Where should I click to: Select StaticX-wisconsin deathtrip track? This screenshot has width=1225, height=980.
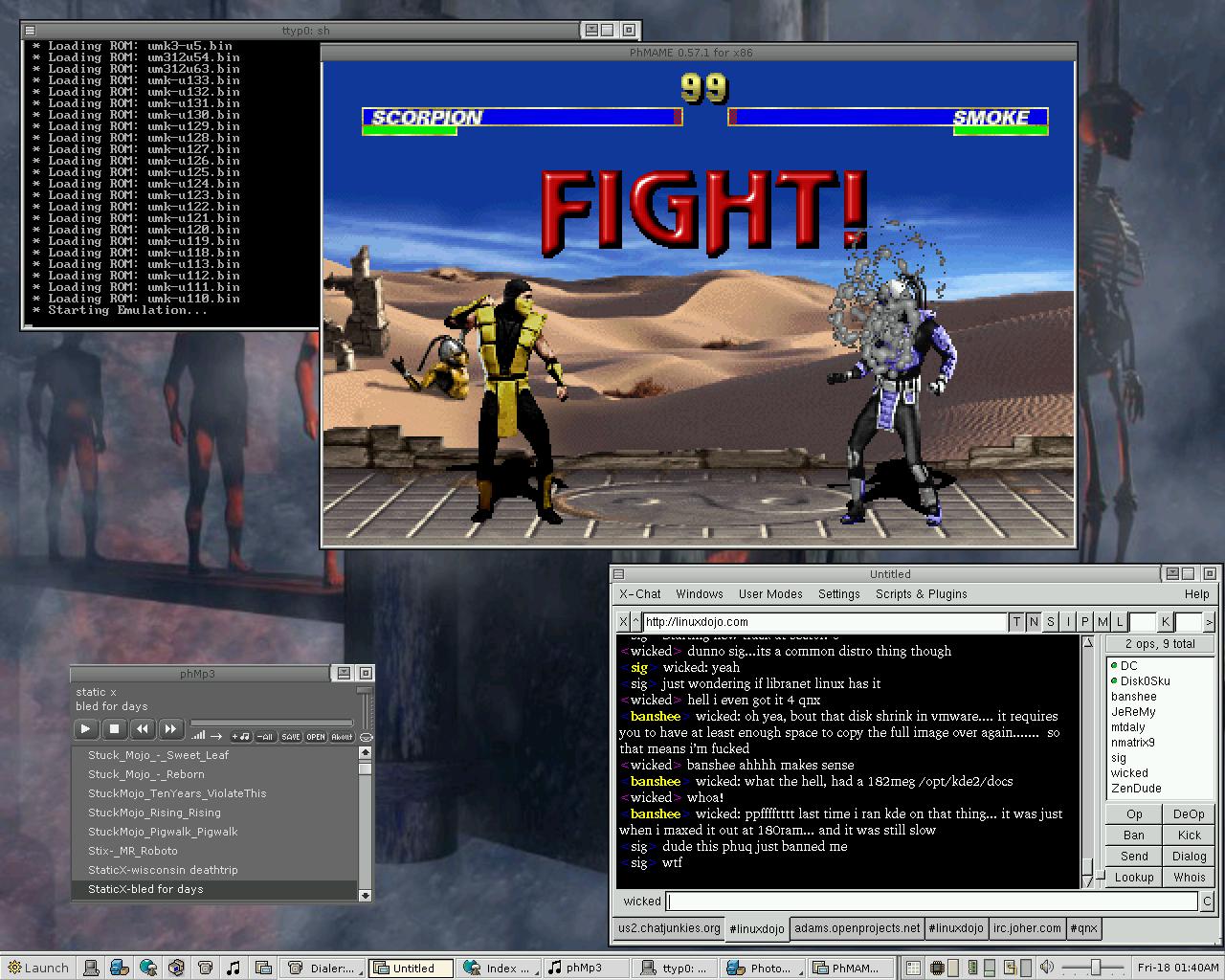pyautogui.click(x=214, y=870)
